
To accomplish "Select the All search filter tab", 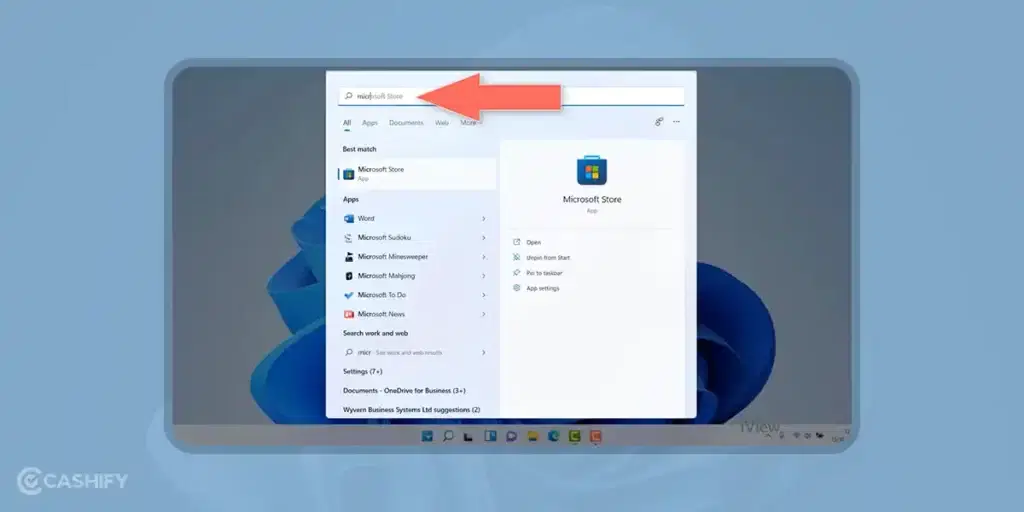I will tap(347, 123).
